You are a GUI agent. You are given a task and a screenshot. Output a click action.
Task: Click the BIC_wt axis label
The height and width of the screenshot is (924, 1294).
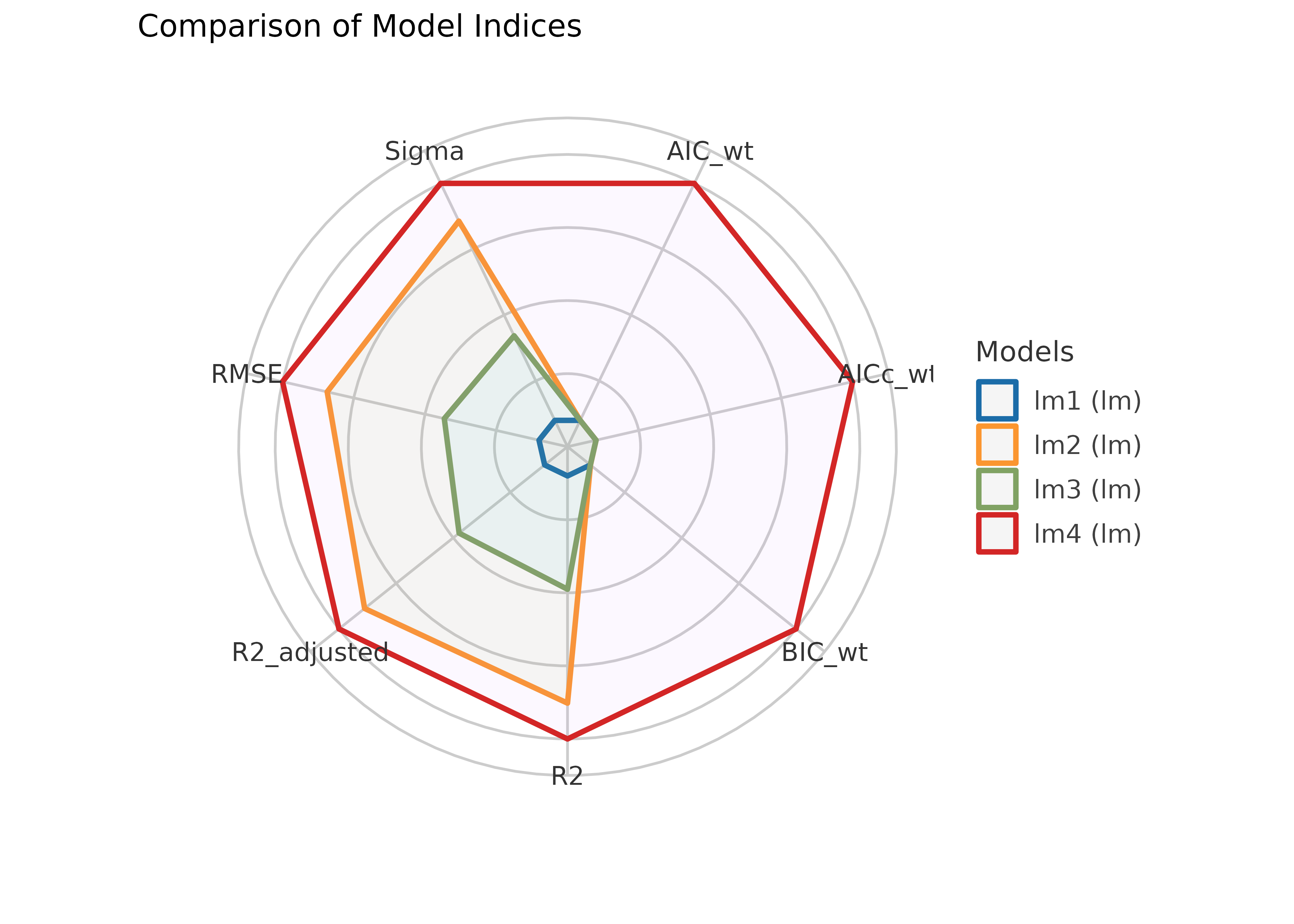pyautogui.click(x=824, y=653)
